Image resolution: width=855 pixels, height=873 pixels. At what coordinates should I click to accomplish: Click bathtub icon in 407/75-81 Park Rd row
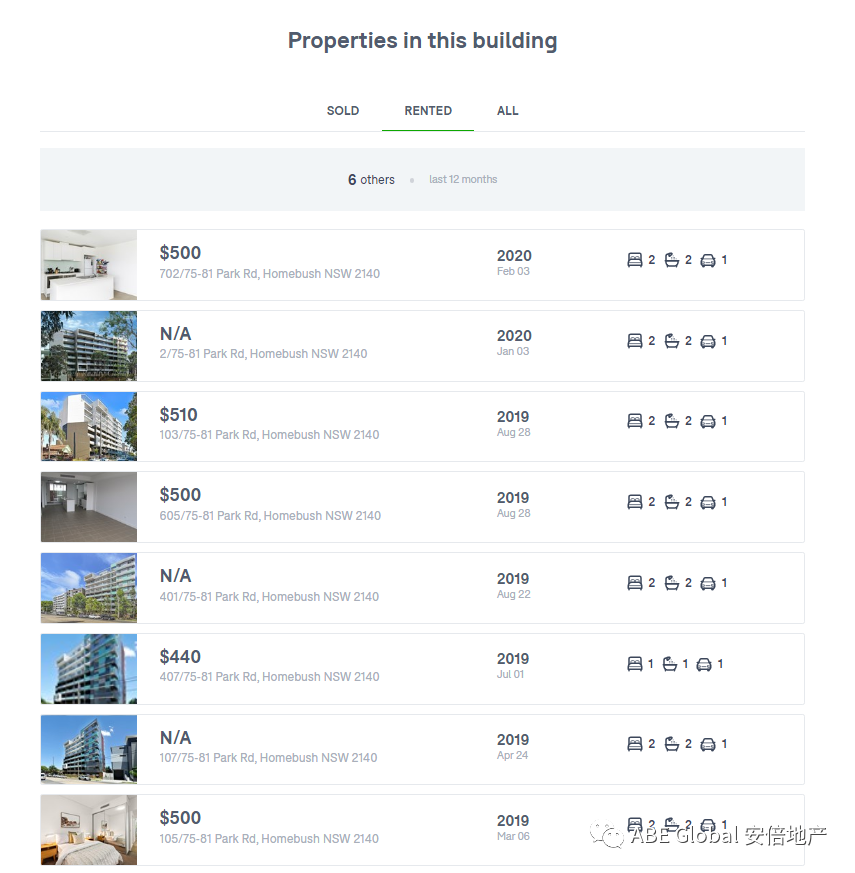tap(670, 664)
